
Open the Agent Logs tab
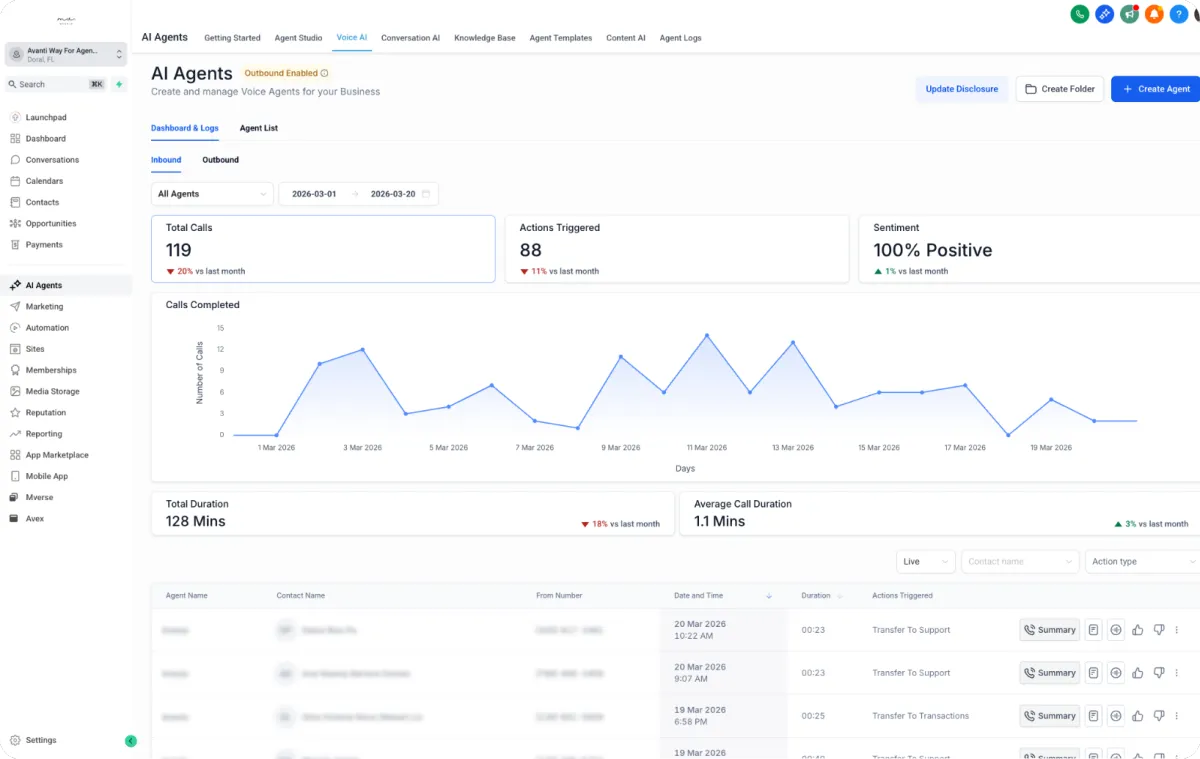(x=680, y=38)
